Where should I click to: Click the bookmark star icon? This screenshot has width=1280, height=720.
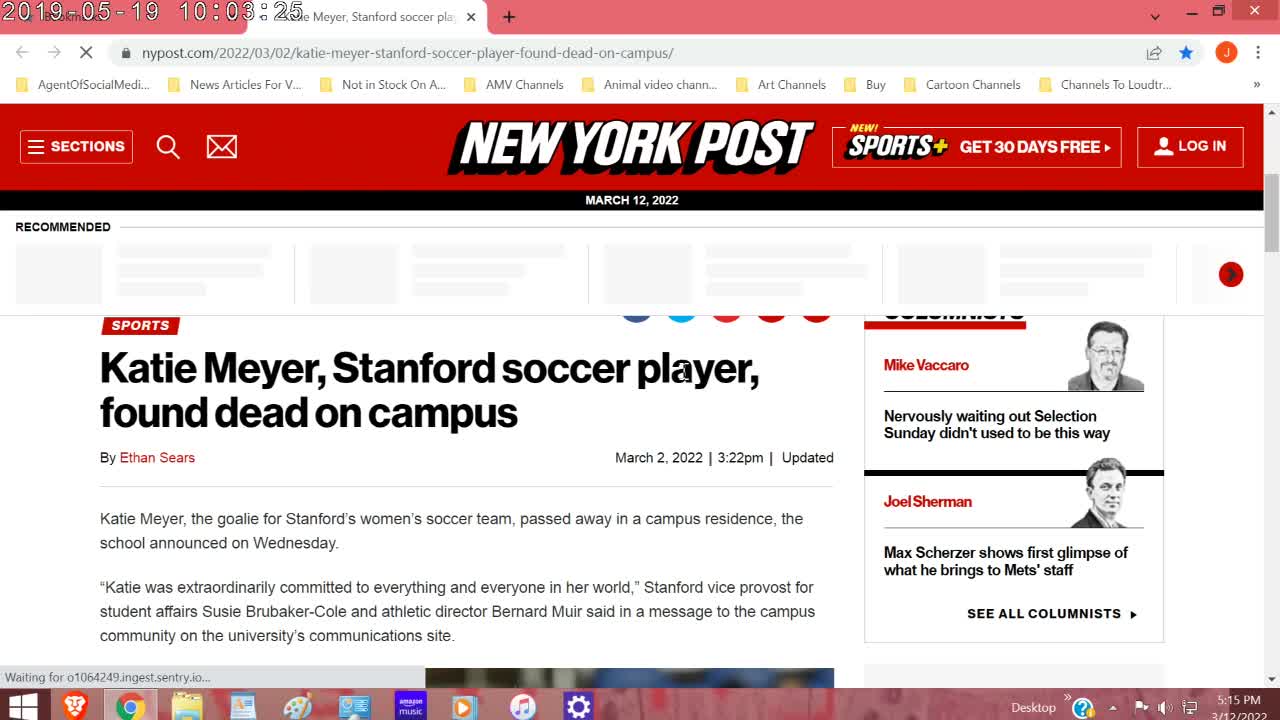(x=1186, y=52)
